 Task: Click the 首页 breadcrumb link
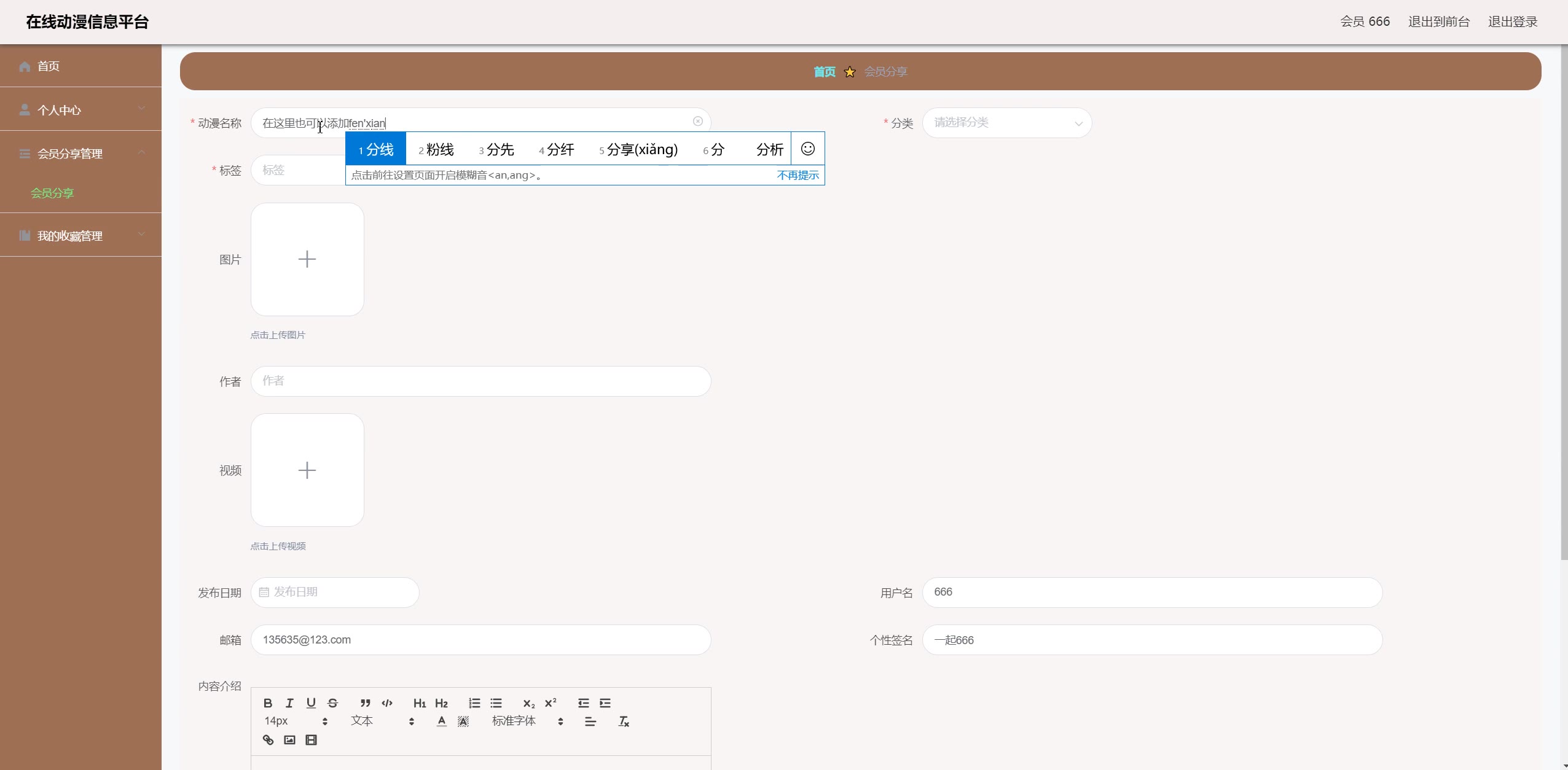[825, 72]
